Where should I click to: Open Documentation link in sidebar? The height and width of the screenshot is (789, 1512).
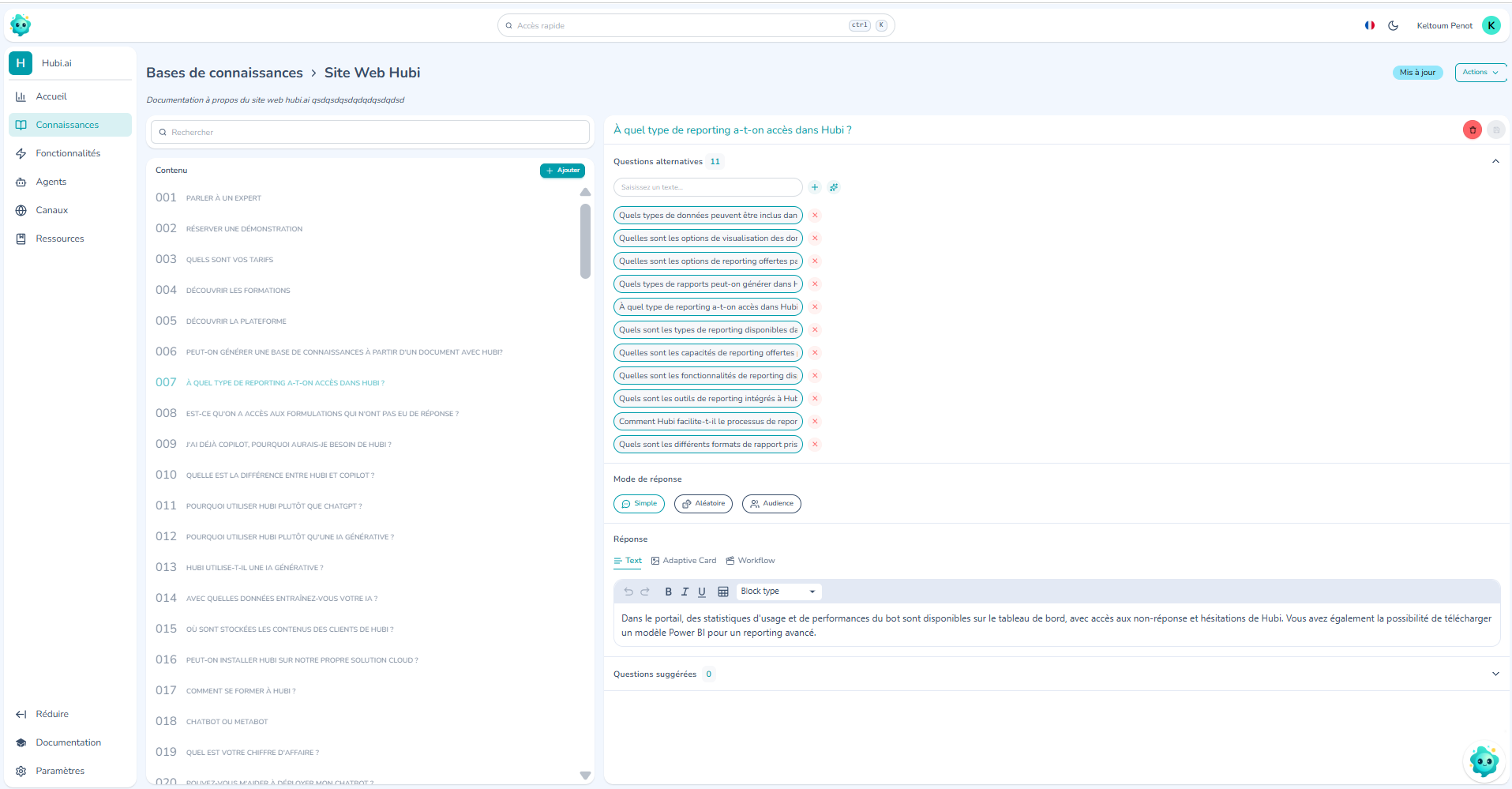pyautogui.click(x=70, y=742)
